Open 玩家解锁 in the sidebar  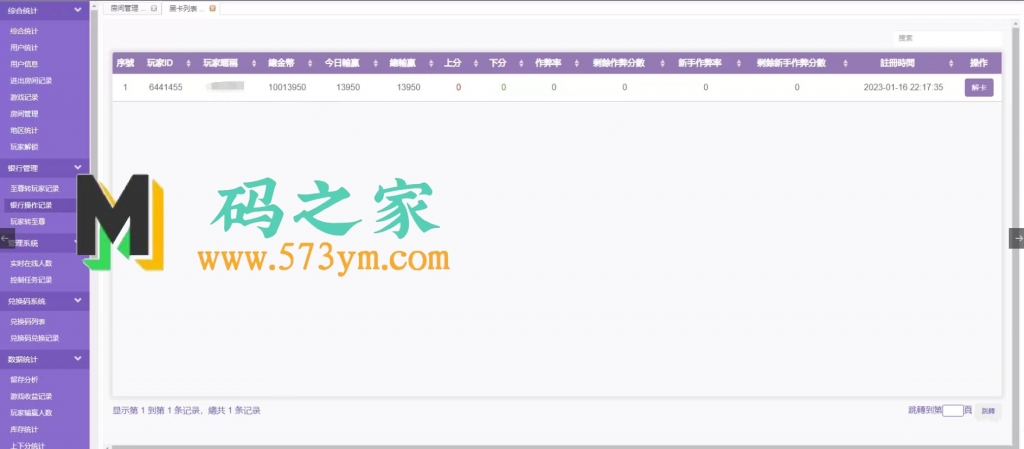point(24,147)
